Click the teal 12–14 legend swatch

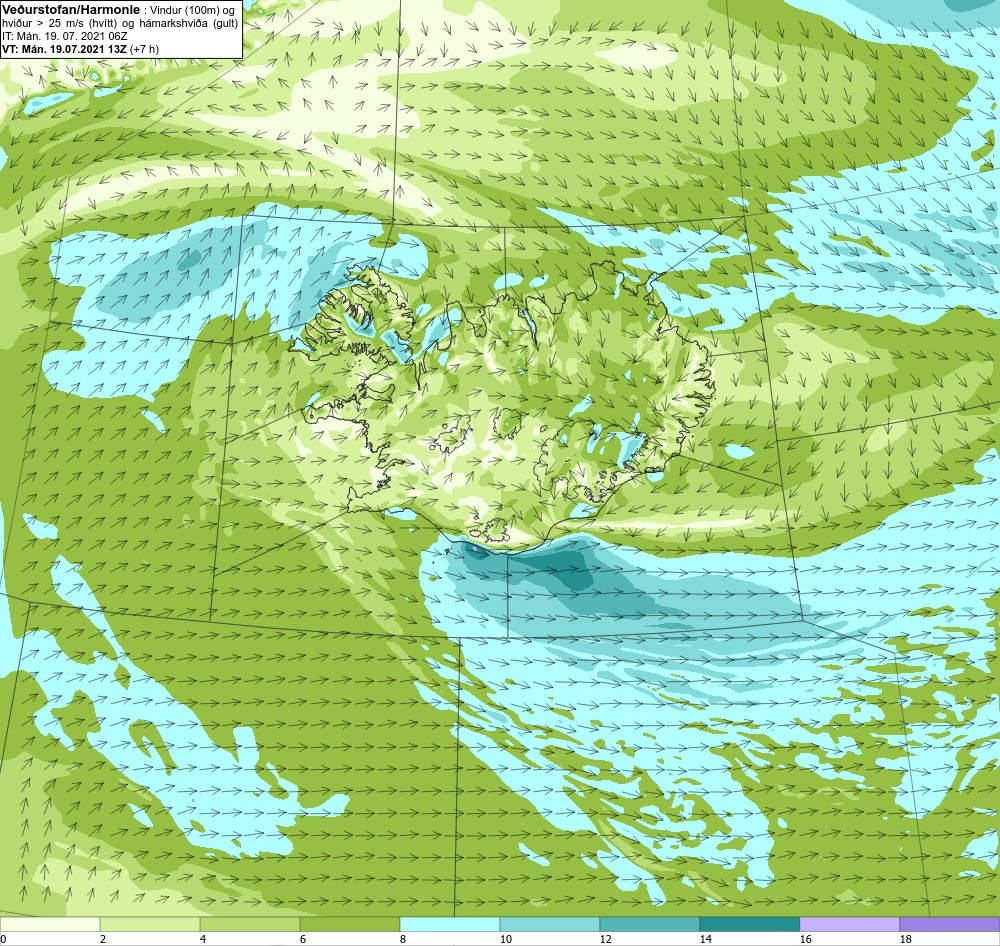coord(649,924)
